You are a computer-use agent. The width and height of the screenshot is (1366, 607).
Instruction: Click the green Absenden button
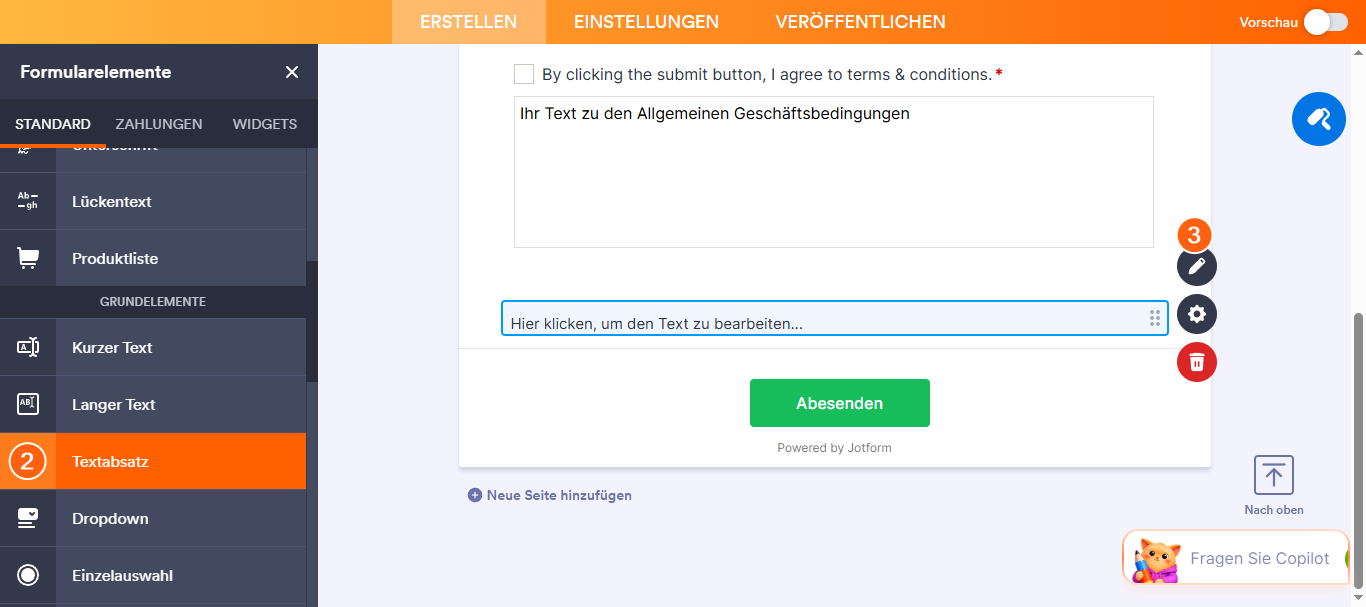pyautogui.click(x=840, y=403)
